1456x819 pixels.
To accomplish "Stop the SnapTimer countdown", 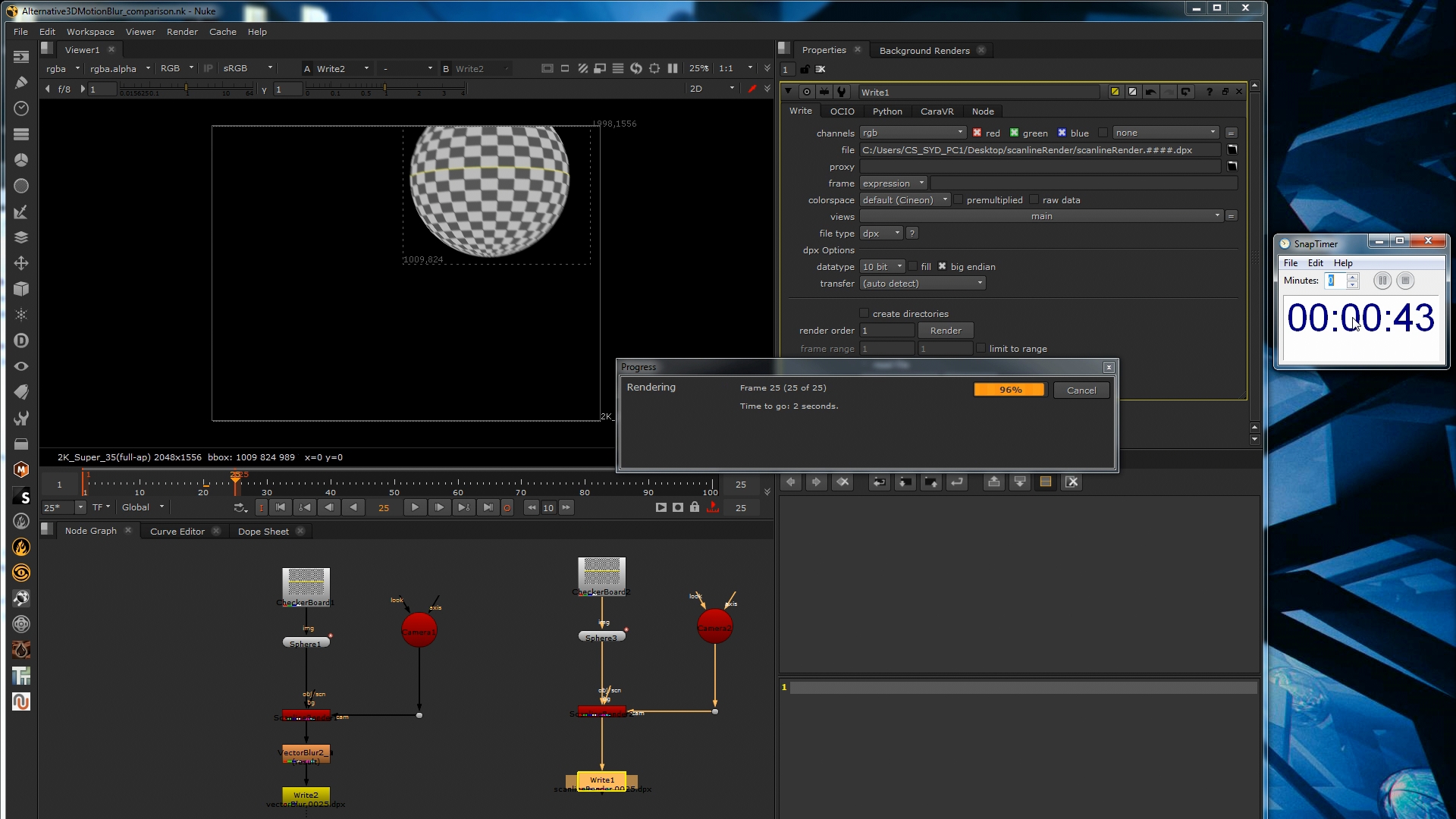I will click(1405, 281).
